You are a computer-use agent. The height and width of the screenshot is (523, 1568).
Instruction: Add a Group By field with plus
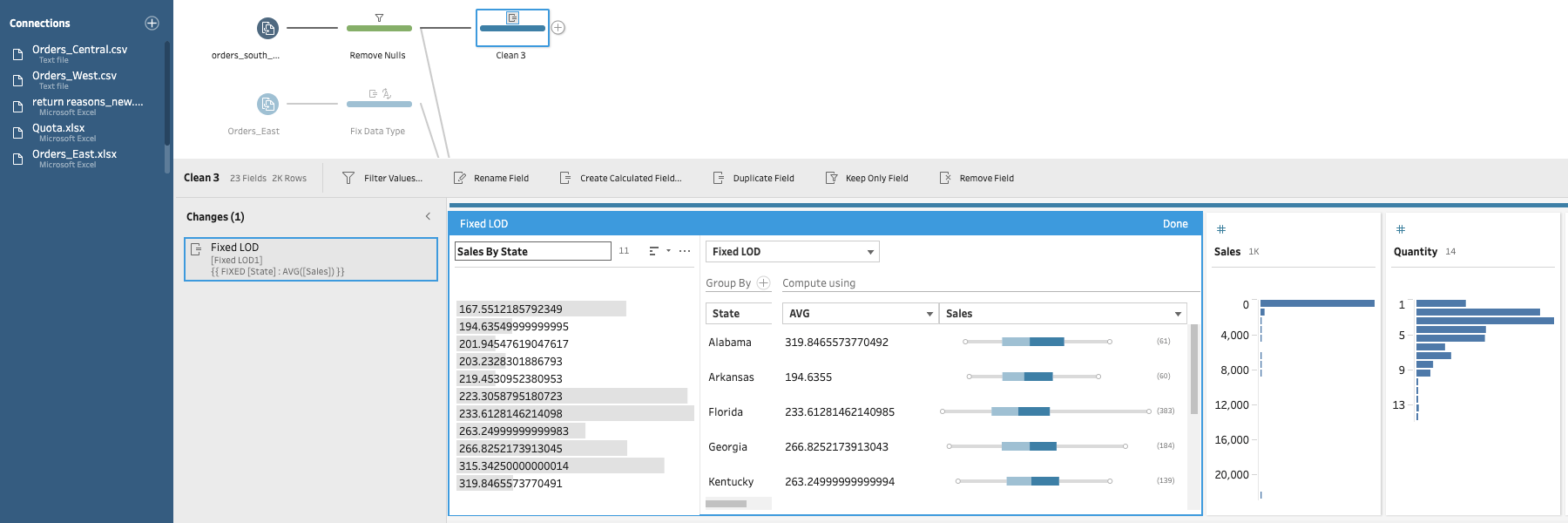764,283
